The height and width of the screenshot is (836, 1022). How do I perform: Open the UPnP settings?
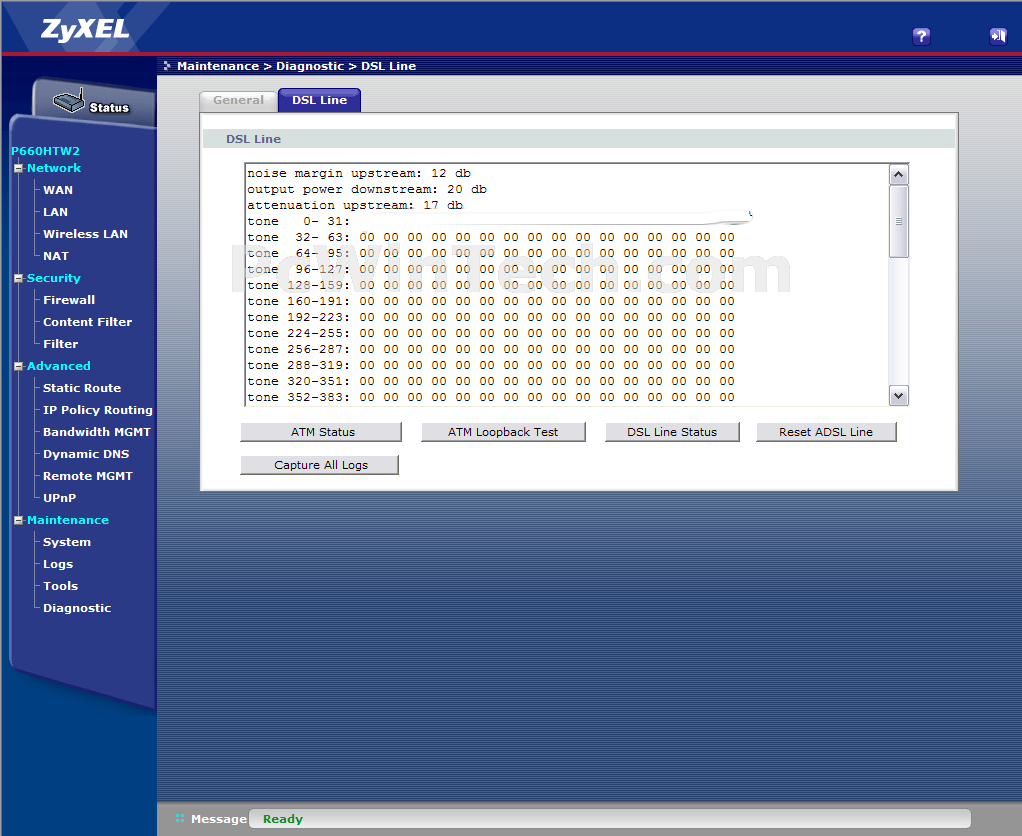[59, 498]
